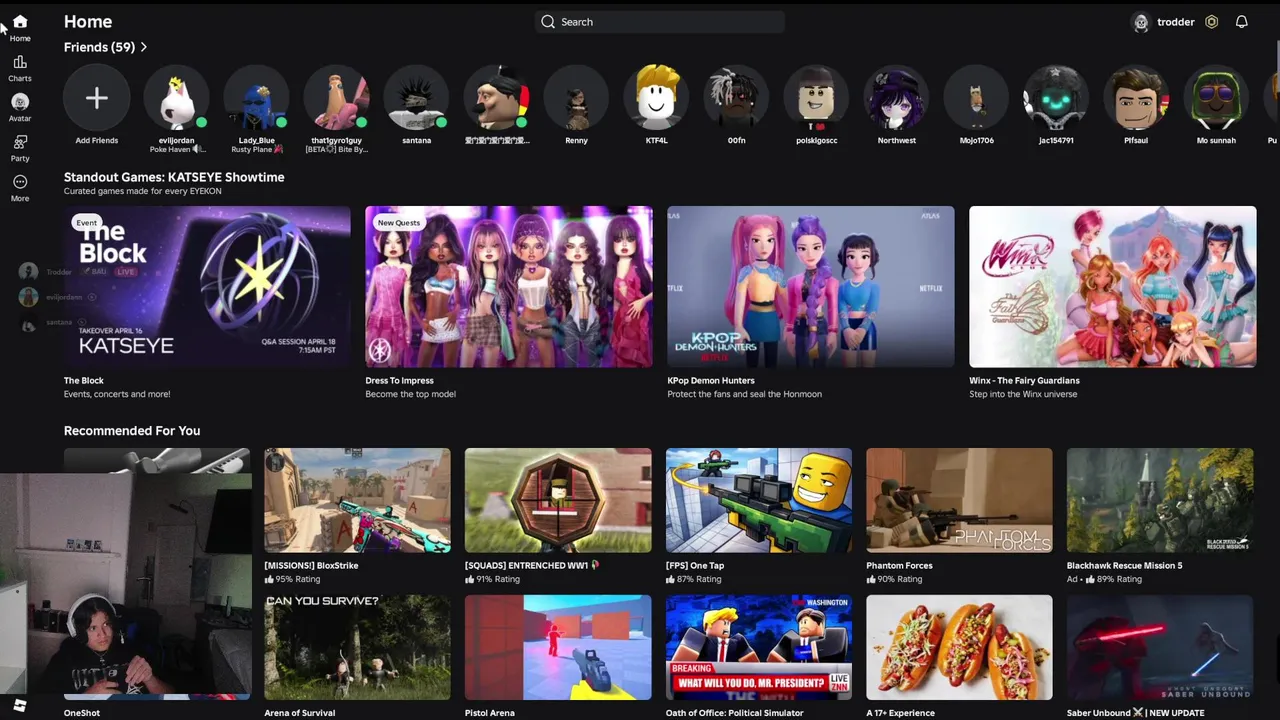Open the Saber Unbound game thumbnail
Image resolution: width=1280 pixels, height=720 pixels.
coord(1160,647)
